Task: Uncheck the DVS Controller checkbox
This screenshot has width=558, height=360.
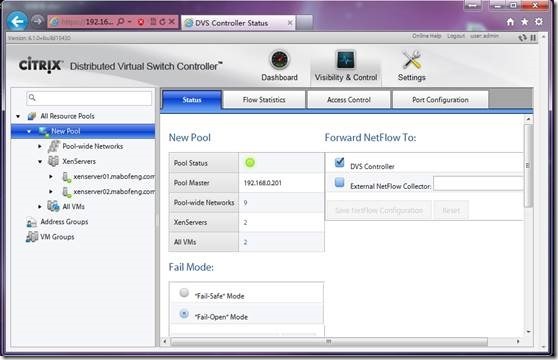Action: click(x=339, y=163)
